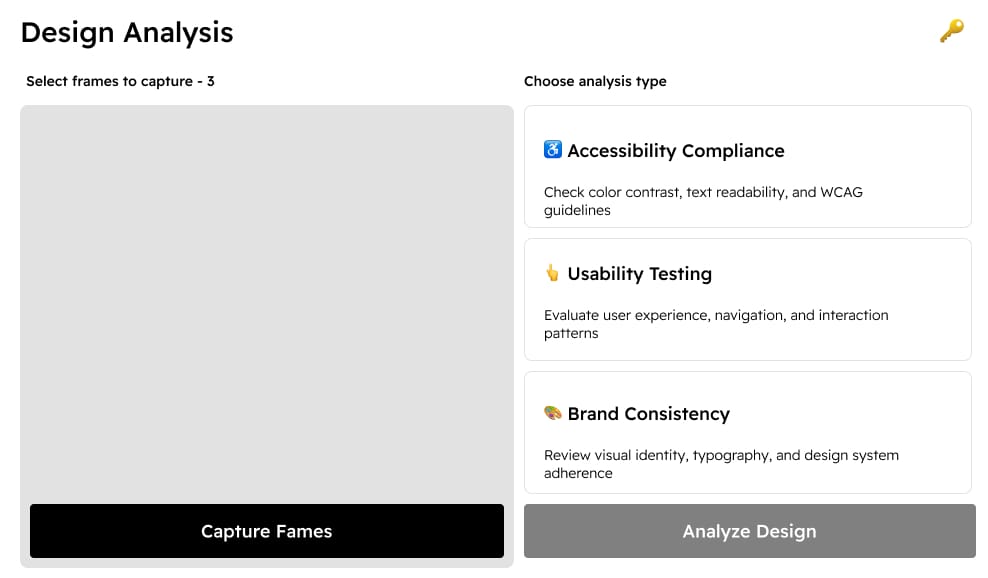The width and height of the screenshot is (988, 578).
Task: Click the 'Choose analysis type' label
Action: 595,81
